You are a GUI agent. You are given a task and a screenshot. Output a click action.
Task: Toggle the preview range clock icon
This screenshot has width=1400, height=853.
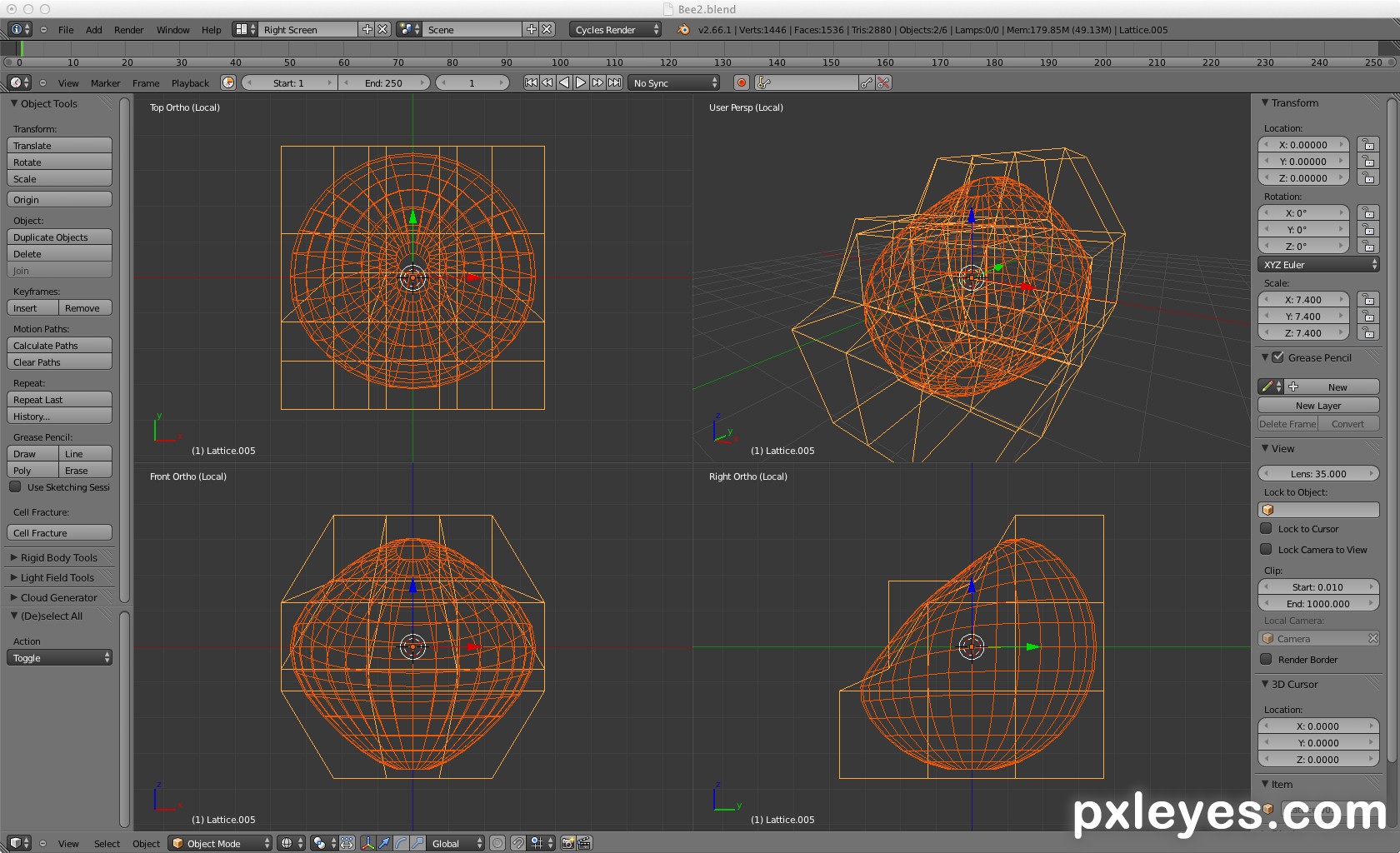[228, 82]
